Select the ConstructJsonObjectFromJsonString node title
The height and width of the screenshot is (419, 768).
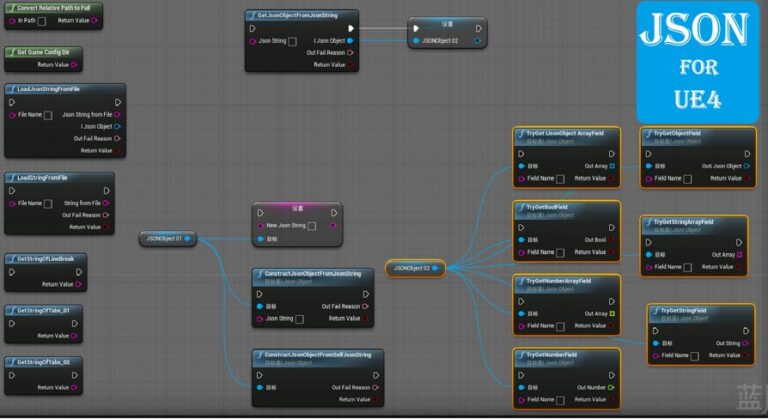[x=312, y=273]
